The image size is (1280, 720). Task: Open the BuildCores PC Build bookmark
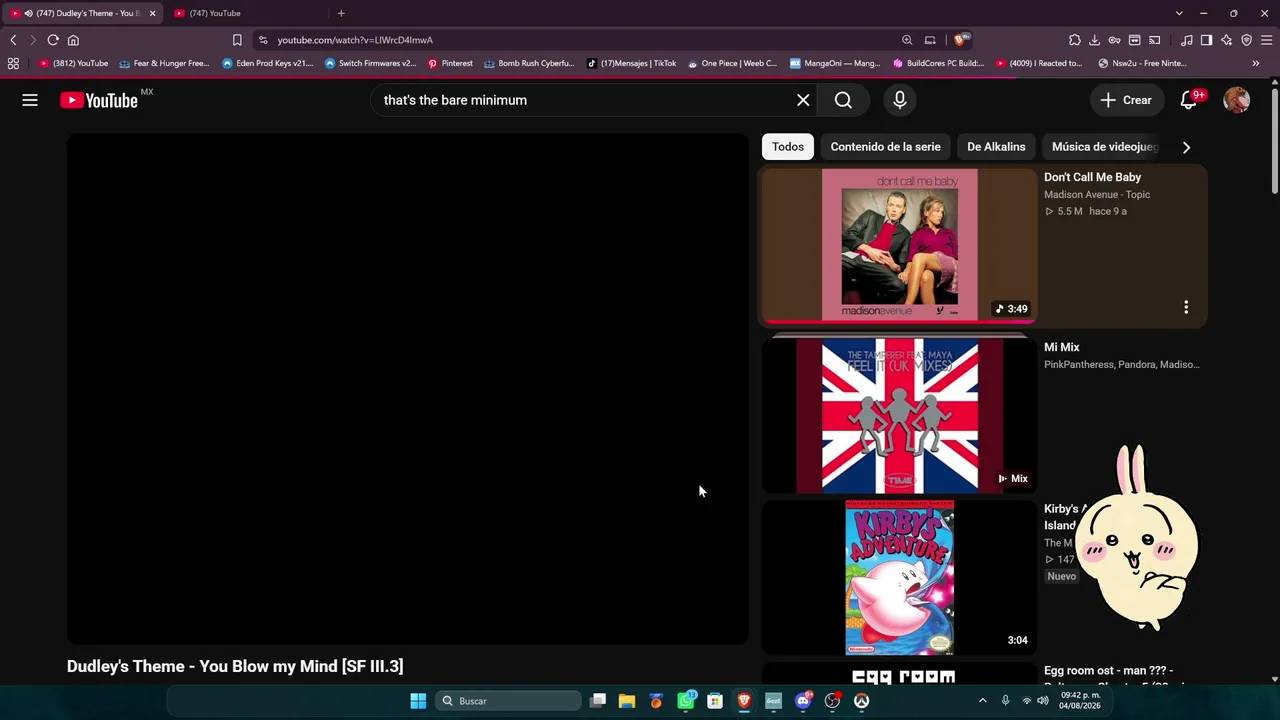938,63
